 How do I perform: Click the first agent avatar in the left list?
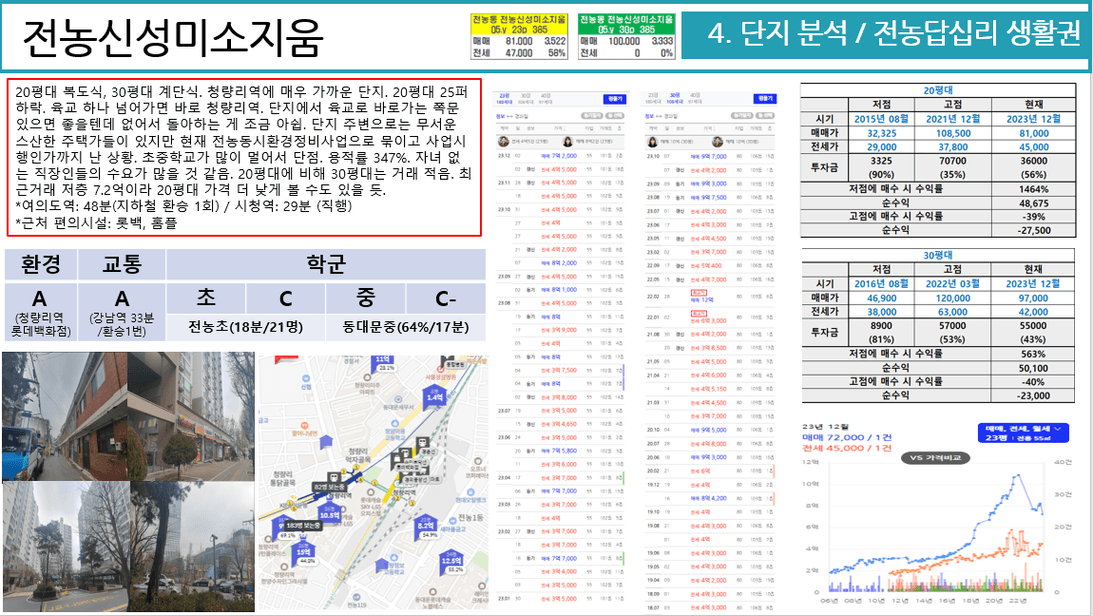point(503,141)
